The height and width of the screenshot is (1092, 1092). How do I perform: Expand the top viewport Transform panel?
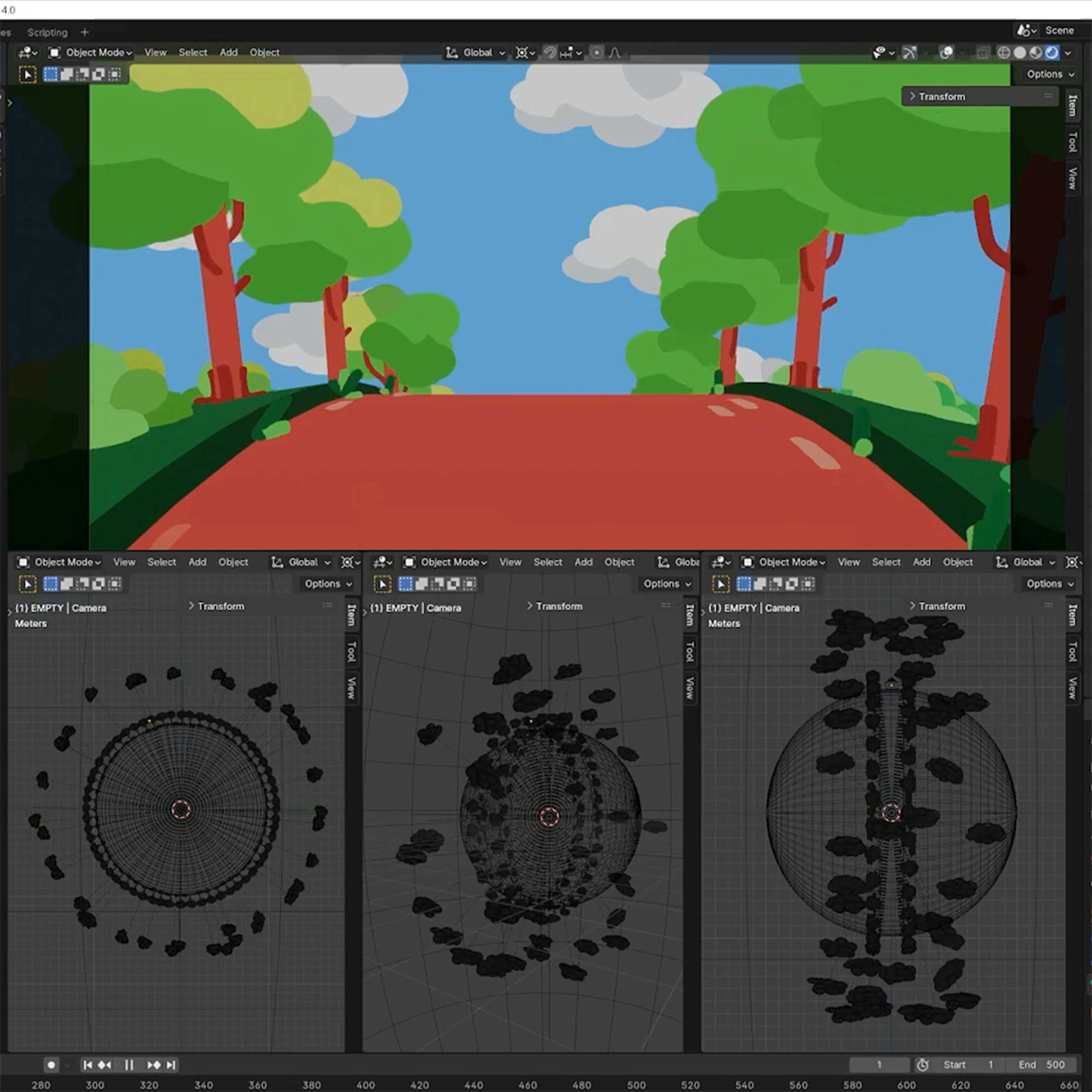(941, 97)
